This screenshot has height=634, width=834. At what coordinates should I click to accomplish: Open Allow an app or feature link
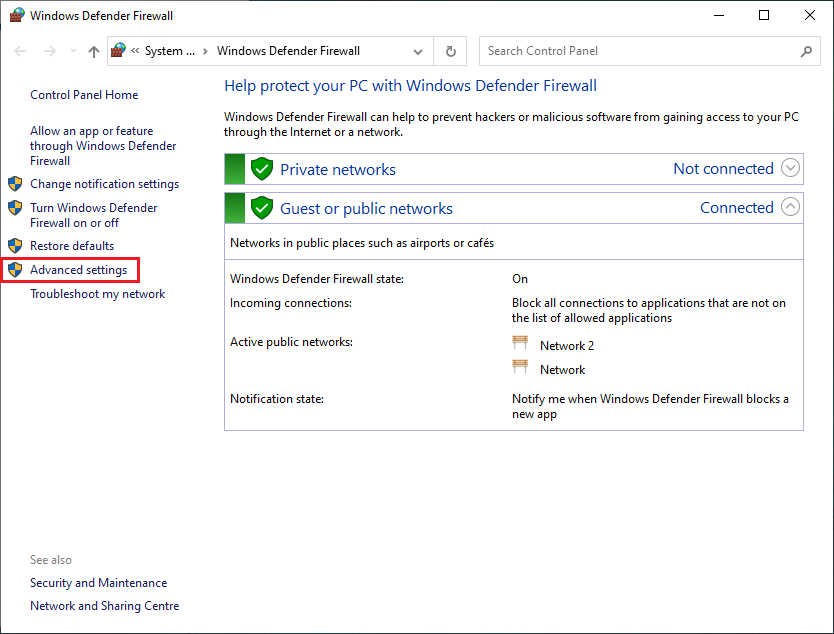point(103,146)
